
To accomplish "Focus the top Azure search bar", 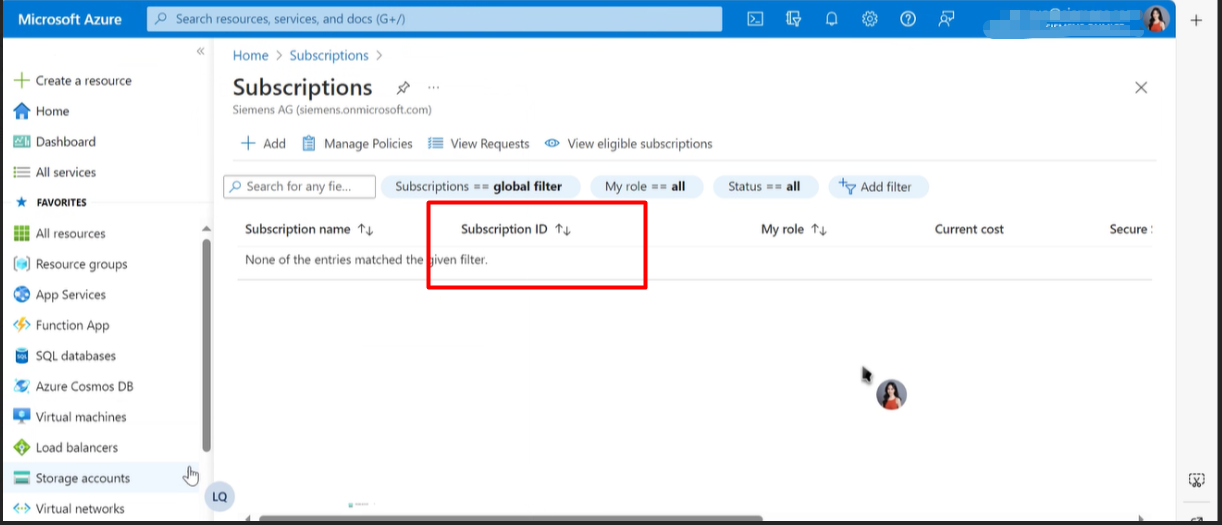I will point(434,19).
